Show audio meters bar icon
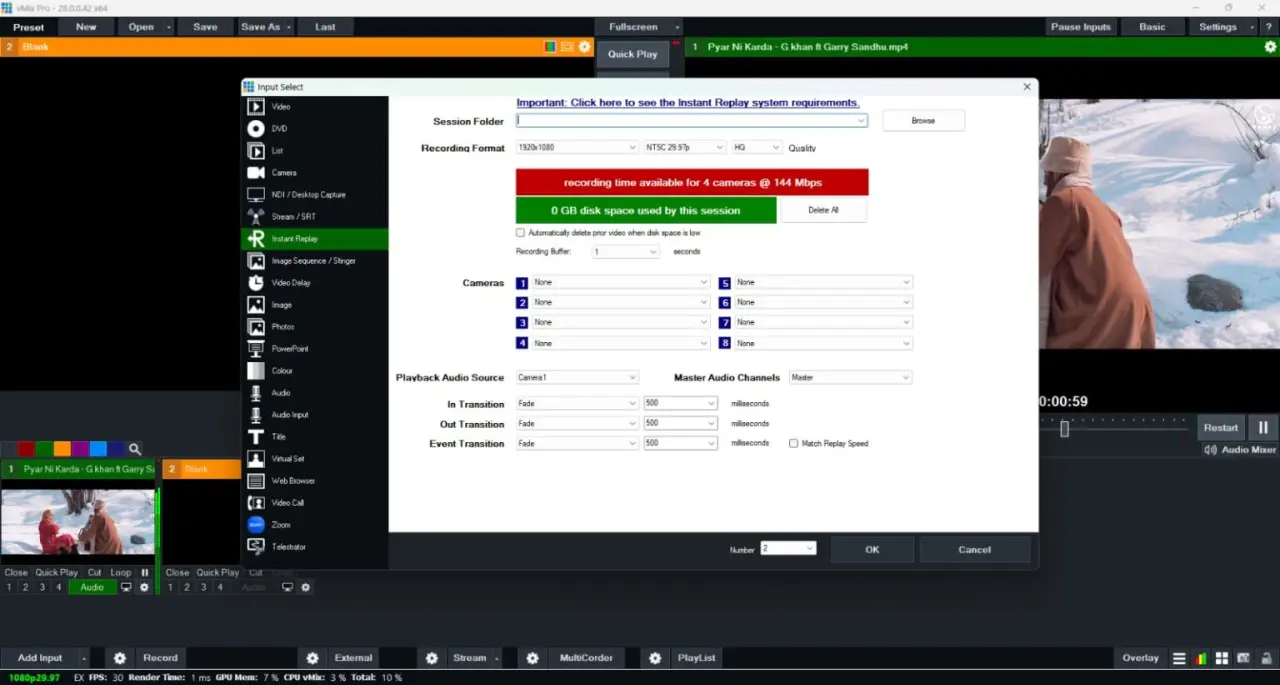 [1200, 658]
